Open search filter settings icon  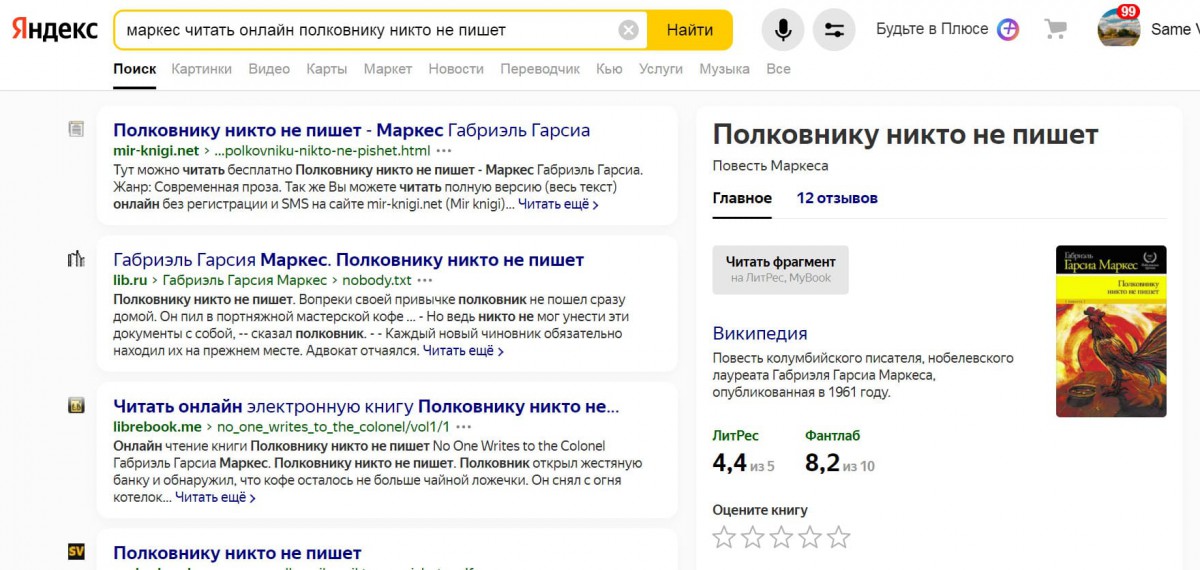[x=834, y=30]
